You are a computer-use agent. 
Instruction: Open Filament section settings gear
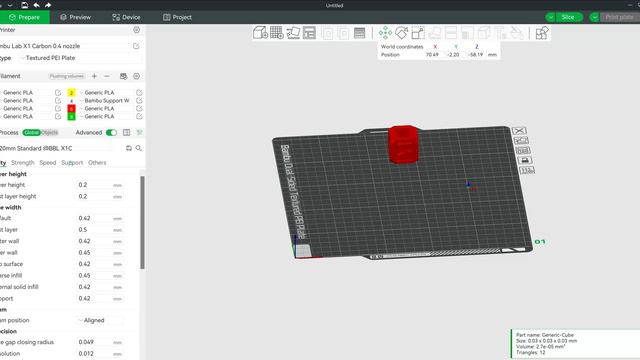(136, 76)
